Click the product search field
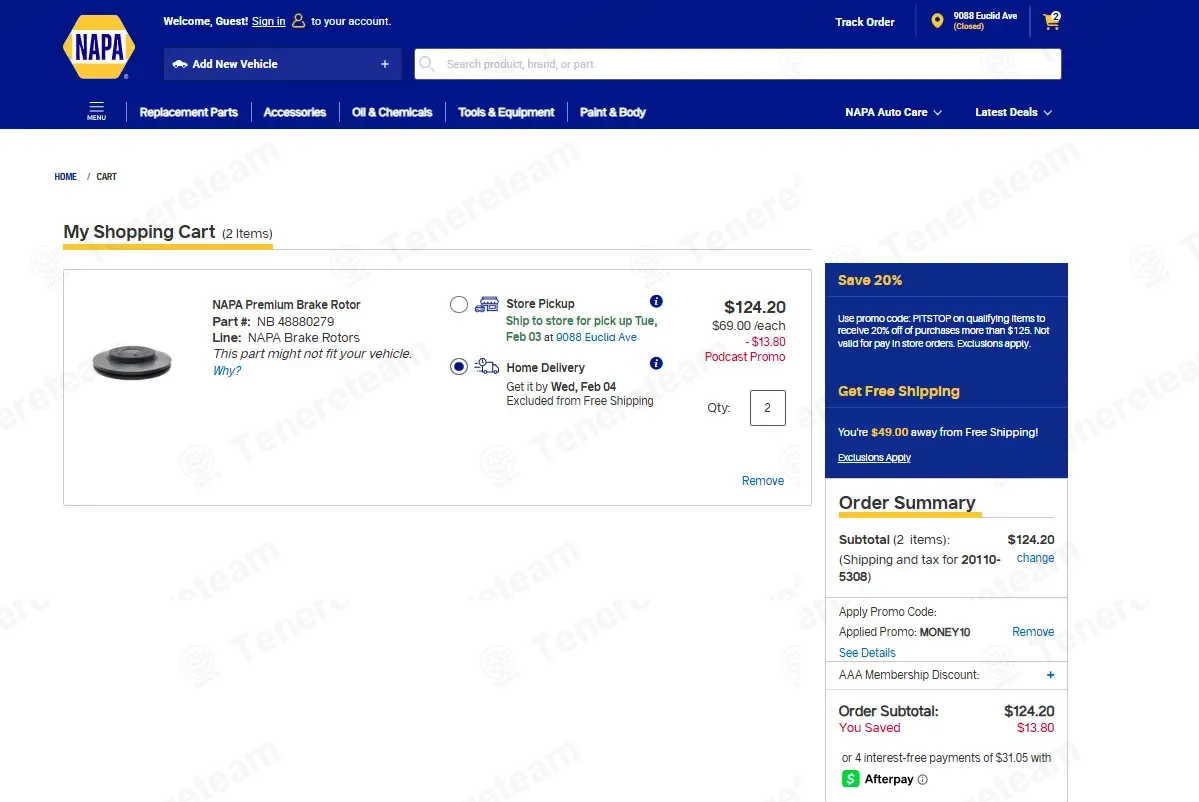Image resolution: width=1199 pixels, height=802 pixels. (738, 64)
